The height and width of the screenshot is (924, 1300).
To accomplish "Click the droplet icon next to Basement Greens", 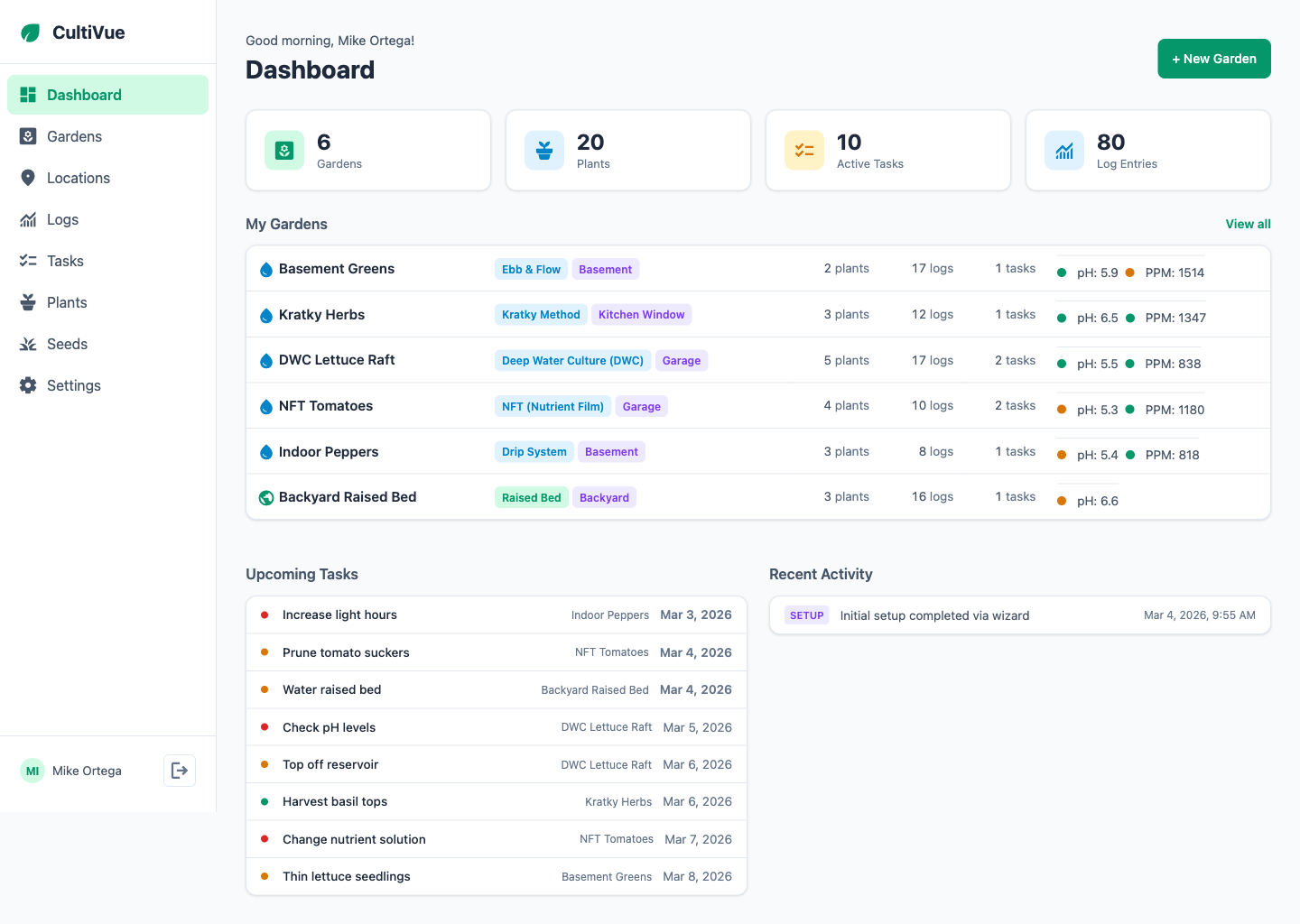I will click(x=265, y=268).
